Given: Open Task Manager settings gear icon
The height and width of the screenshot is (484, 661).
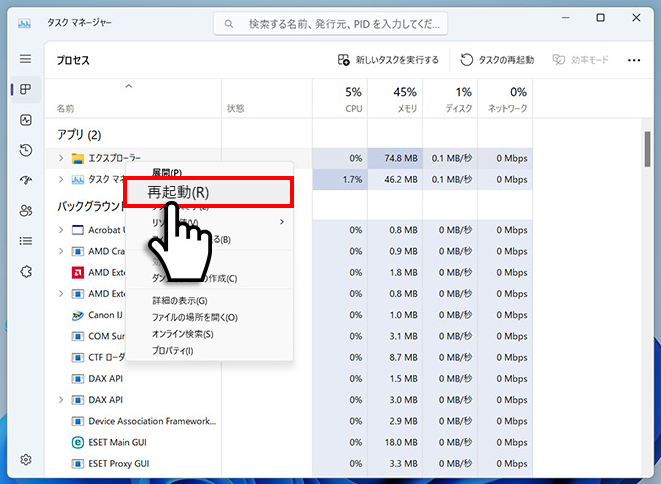Looking at the screenshot, I should pos(26,459).
